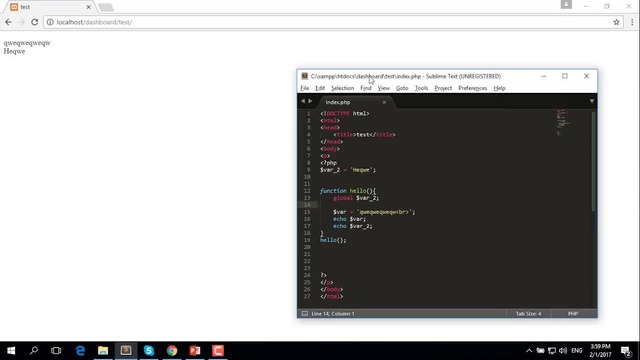Click the '<title>test</title>' line
Screen dimensions: 640x360
[x=364, y=135]
